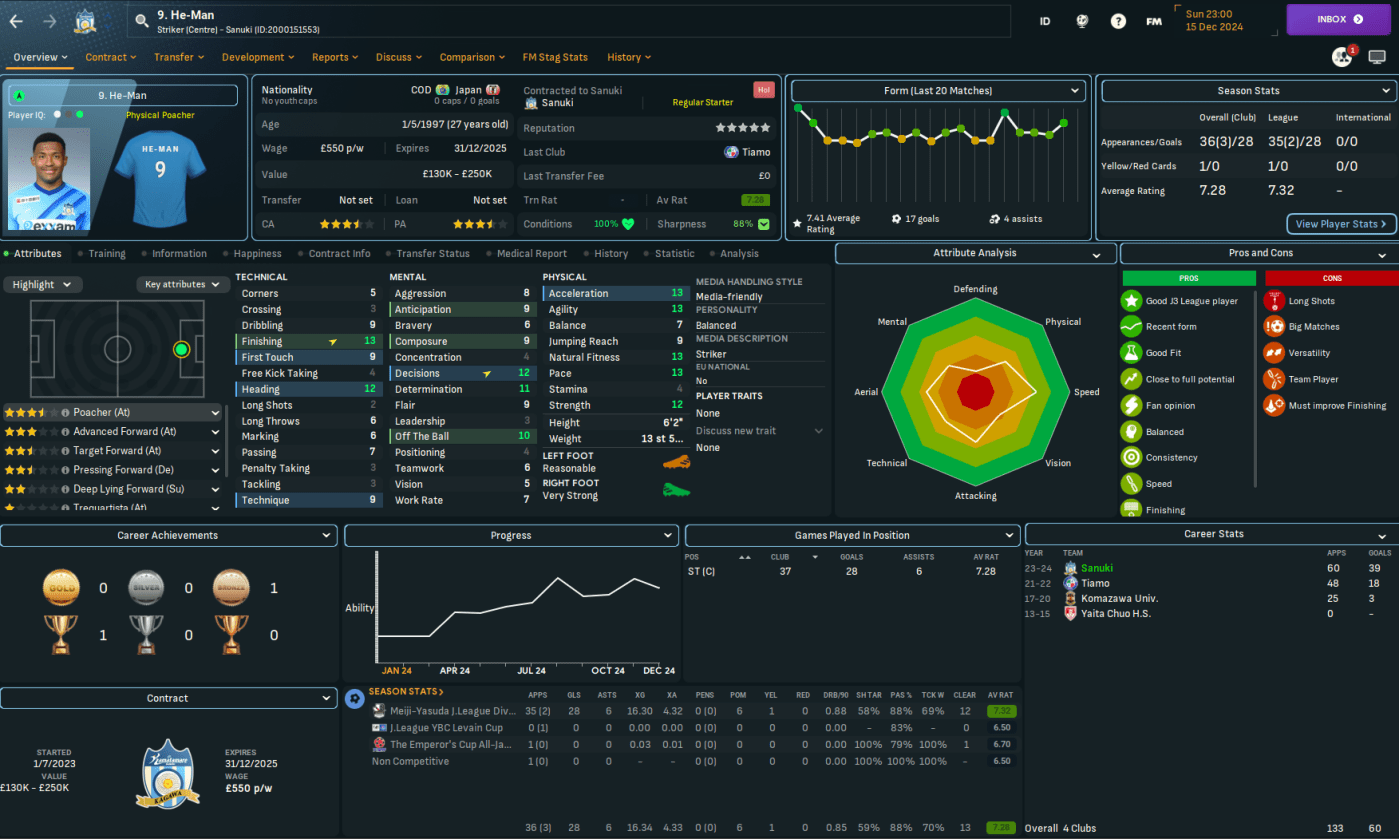Open the Key attributes dropdown
The width and height of the screenshot is (1399, 839).
point(184,285)
